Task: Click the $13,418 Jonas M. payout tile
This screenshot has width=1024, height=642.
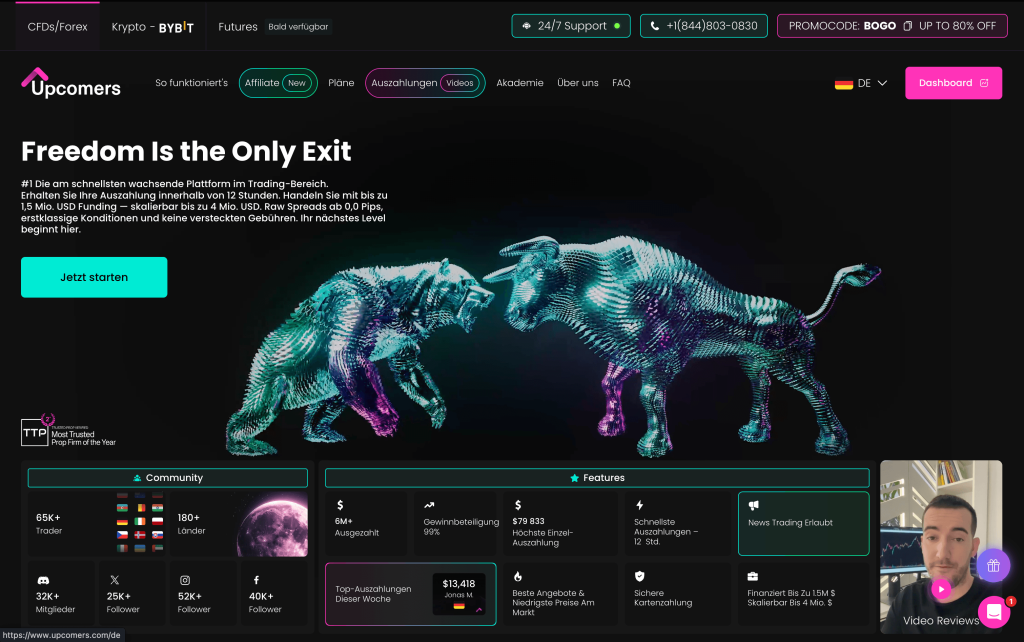Action: [x=458, y=594]
